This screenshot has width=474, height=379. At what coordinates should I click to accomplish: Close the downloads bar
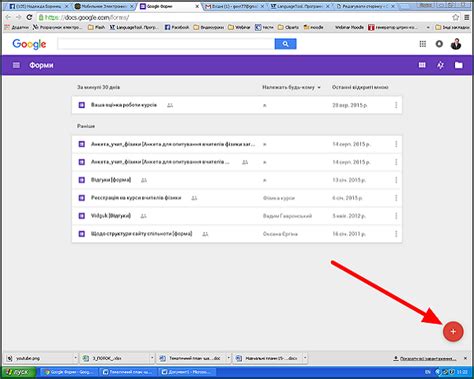[x=465, y=358]
